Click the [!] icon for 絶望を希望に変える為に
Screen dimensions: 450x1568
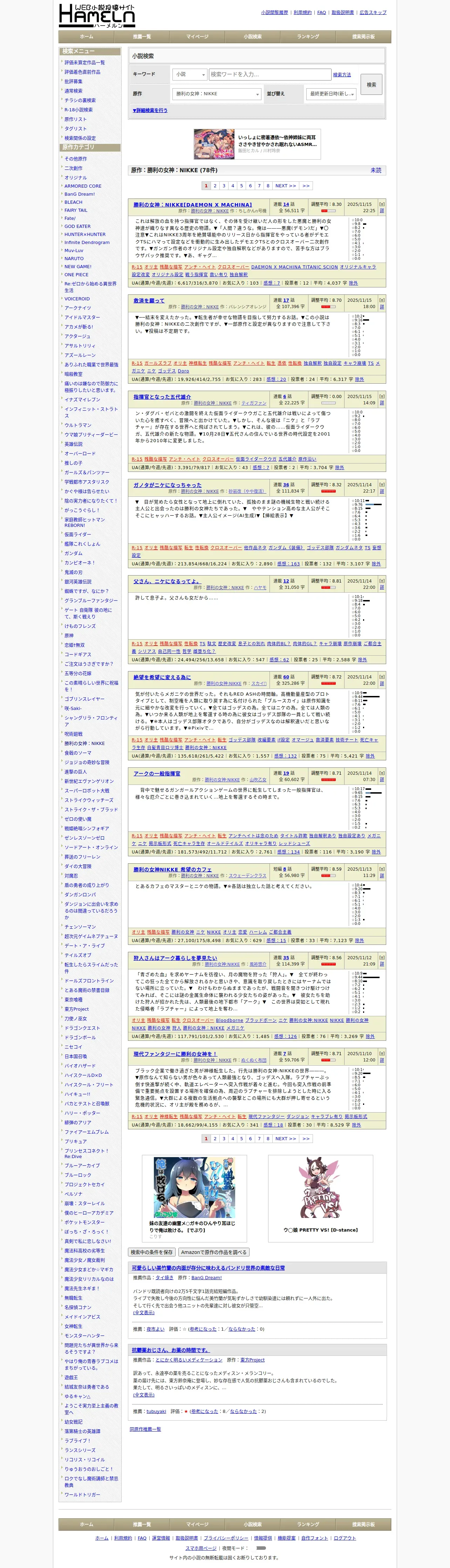click(x=382, y=677)
